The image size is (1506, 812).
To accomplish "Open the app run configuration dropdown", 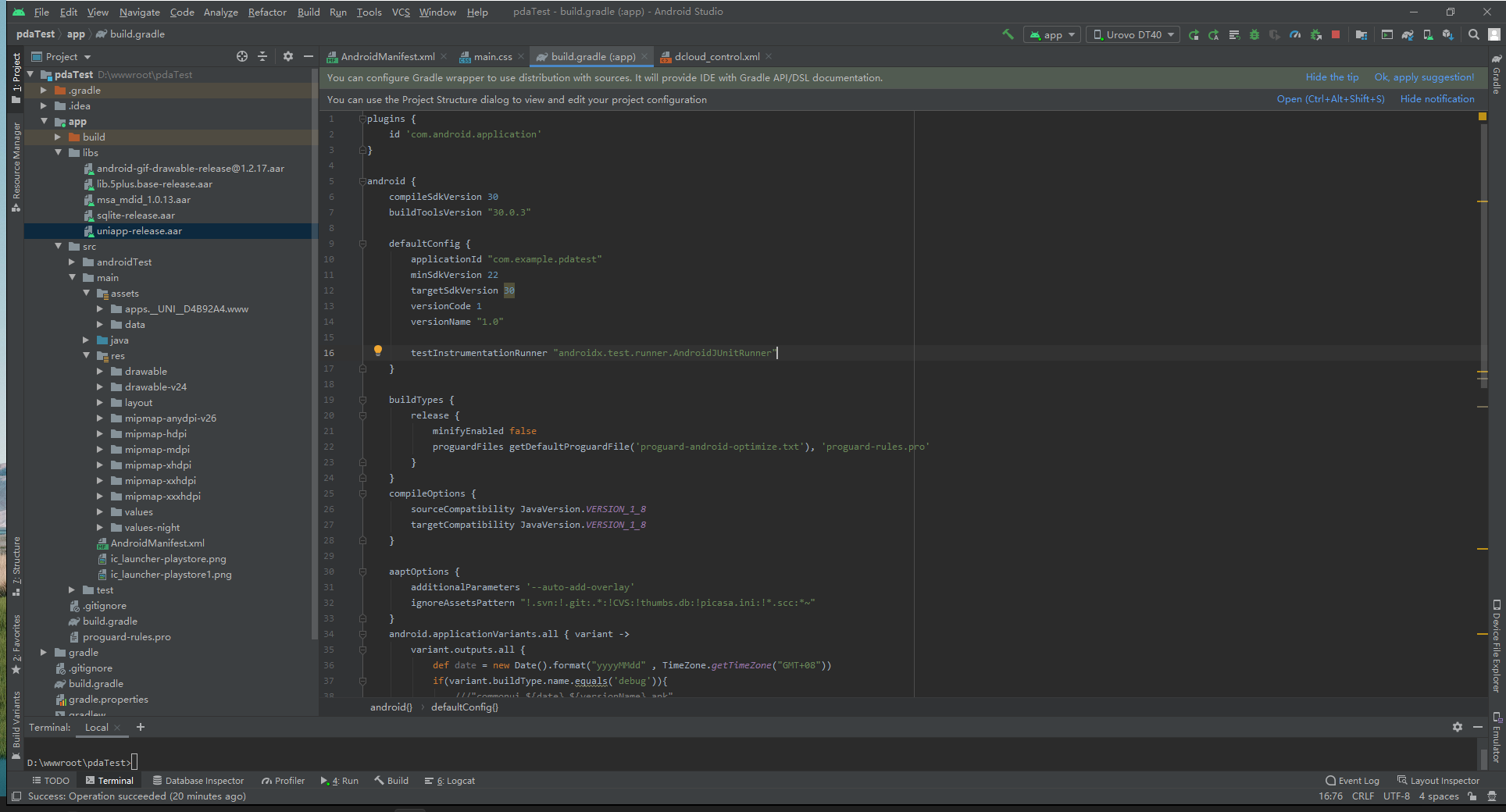I will (x=1052, y=34).
